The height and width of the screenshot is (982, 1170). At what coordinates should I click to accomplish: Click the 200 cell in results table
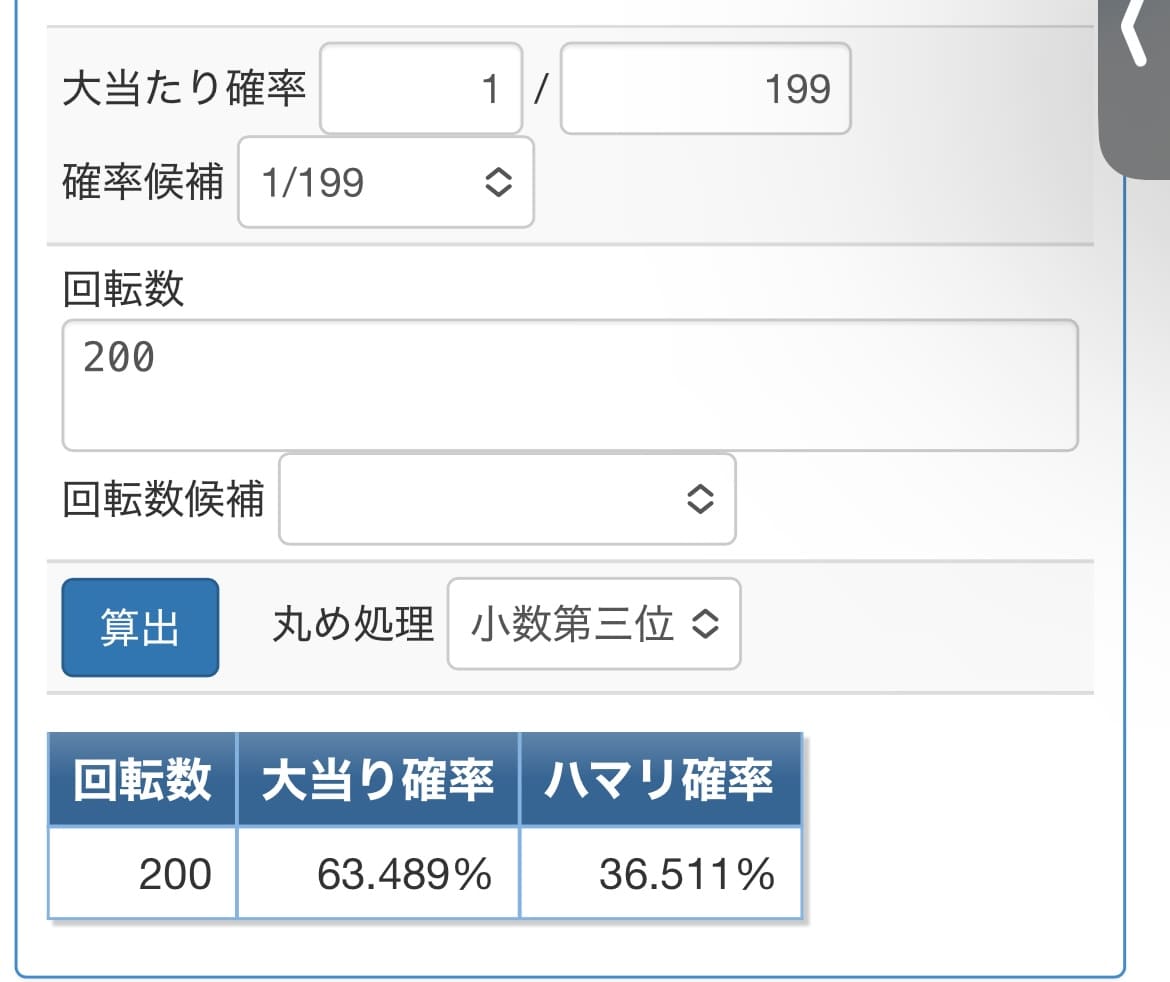(x=142, y=874)
